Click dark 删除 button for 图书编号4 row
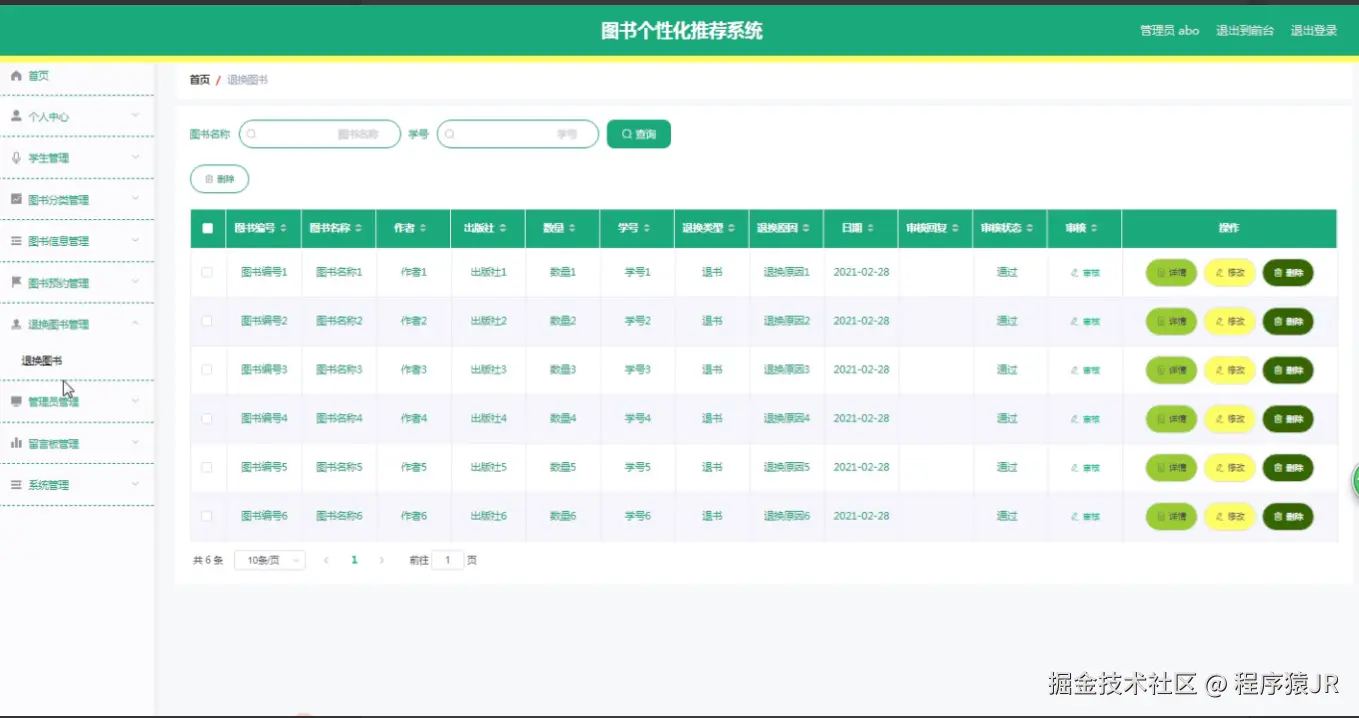Viewport: 1359px width, 718px height. (x=1288, y=418)
